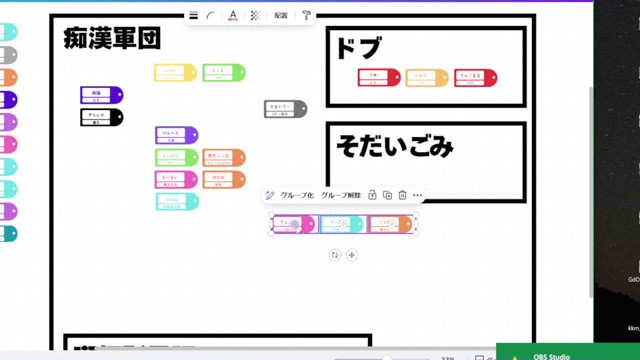640x360 pixels.
Task: Open the transparency checkerboard setting
Action: pyautogui.click(x=255, y=16)
